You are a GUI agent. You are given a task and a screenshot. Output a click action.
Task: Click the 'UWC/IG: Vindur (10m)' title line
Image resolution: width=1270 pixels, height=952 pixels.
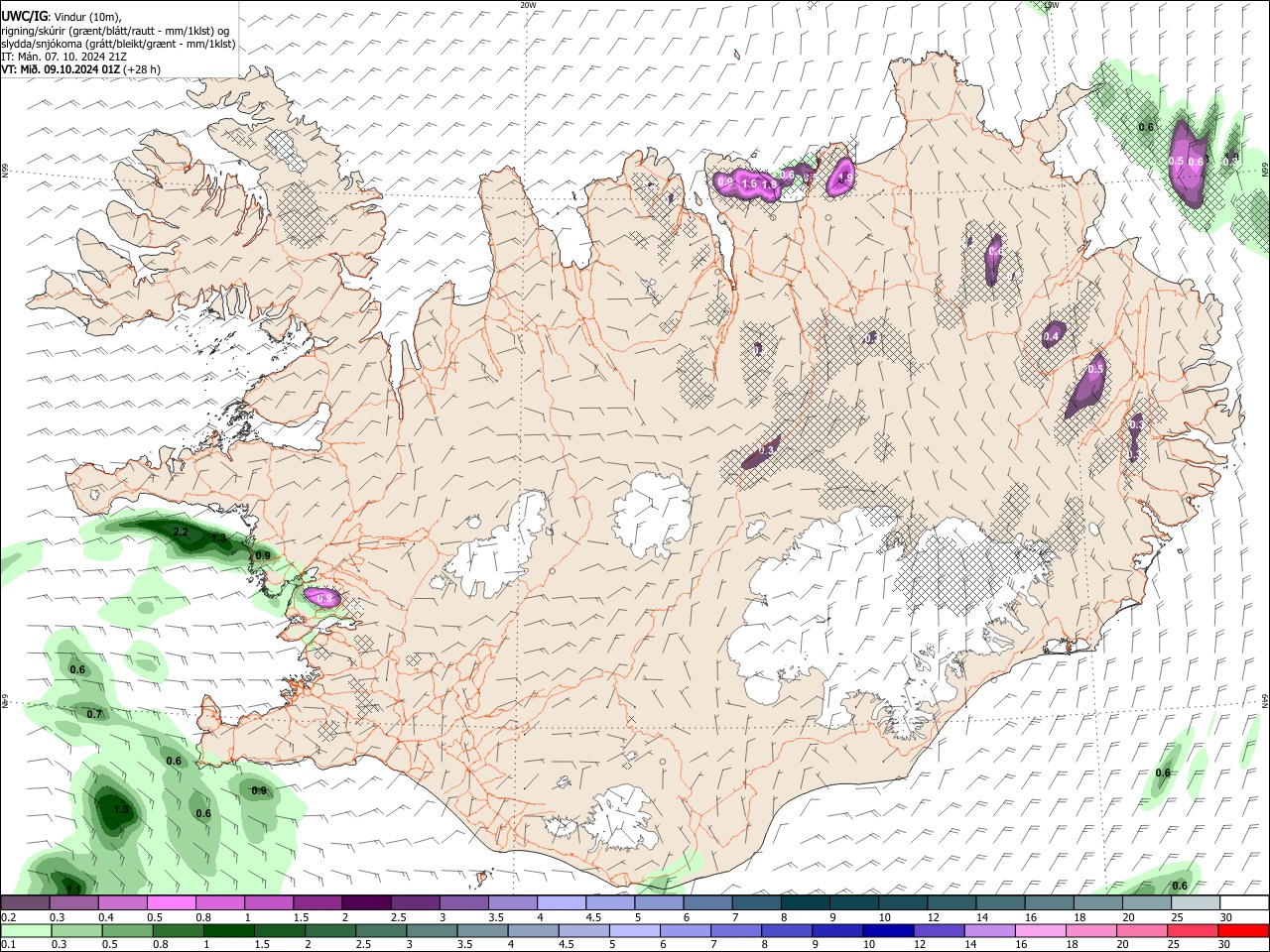click(61, 16)
